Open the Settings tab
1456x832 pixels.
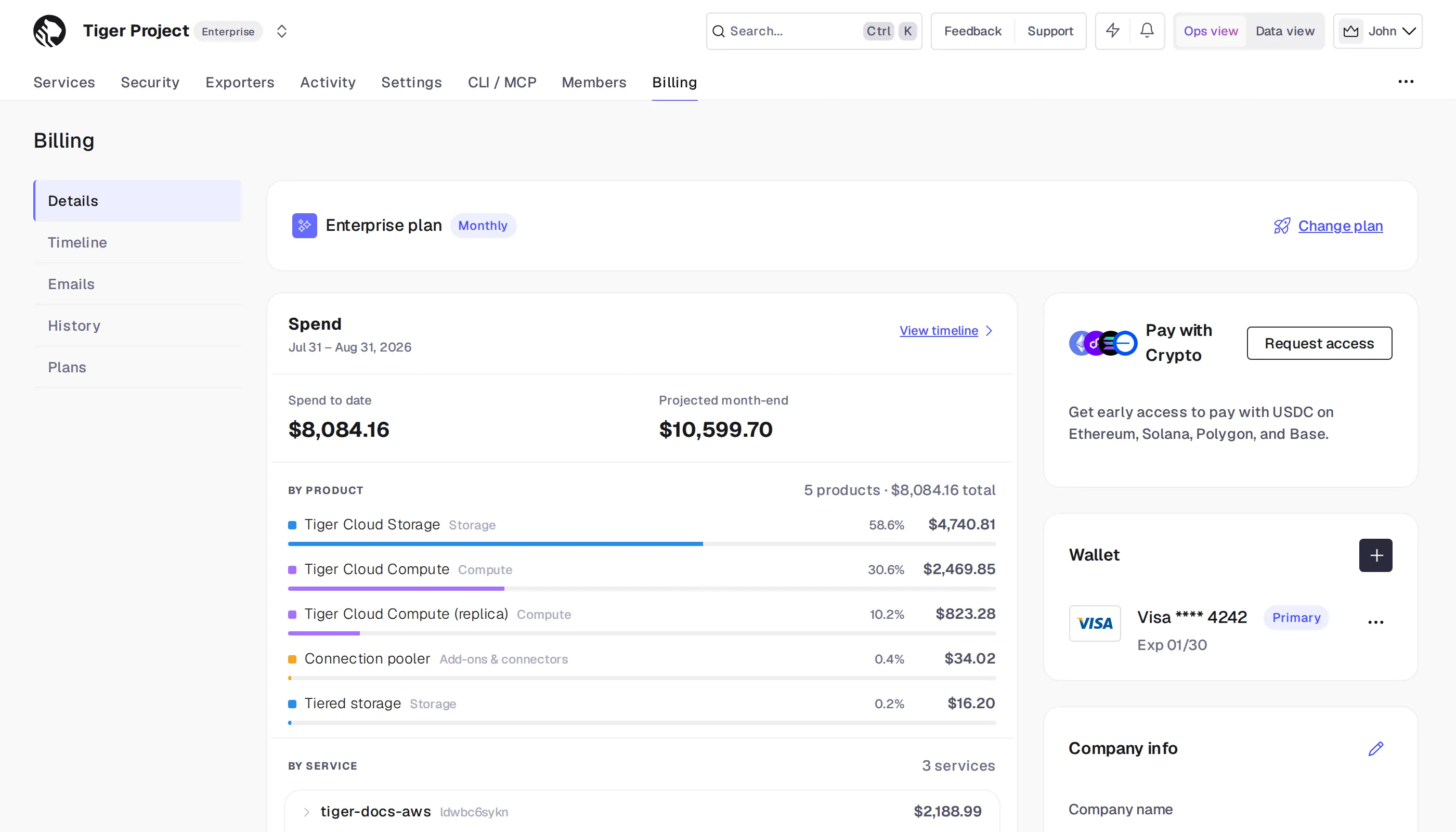pos(411,82)
